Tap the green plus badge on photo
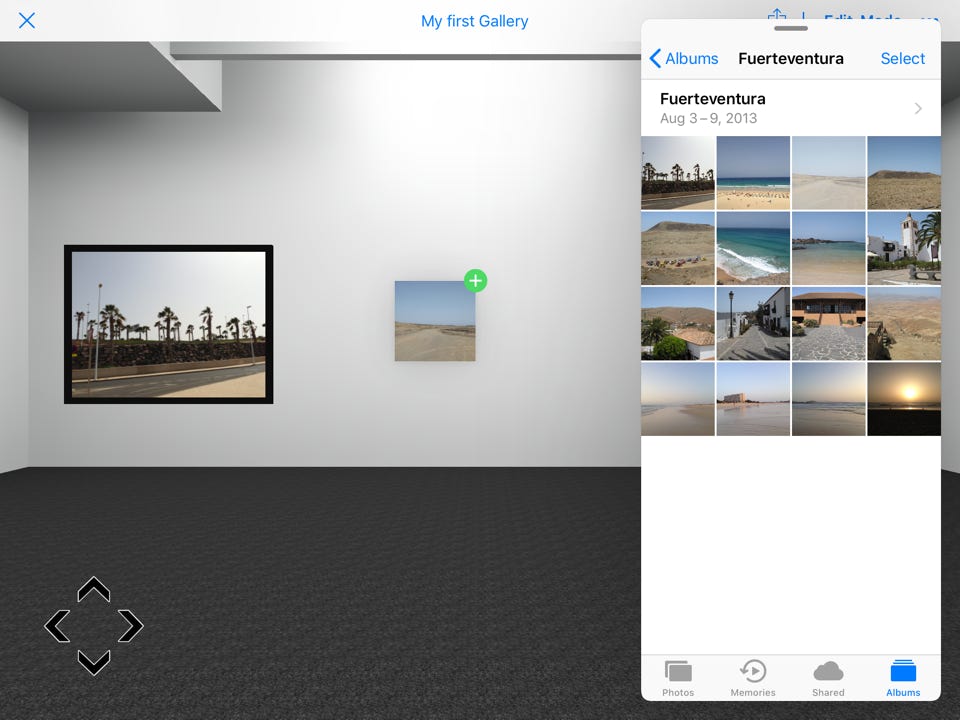 (475, 281)
